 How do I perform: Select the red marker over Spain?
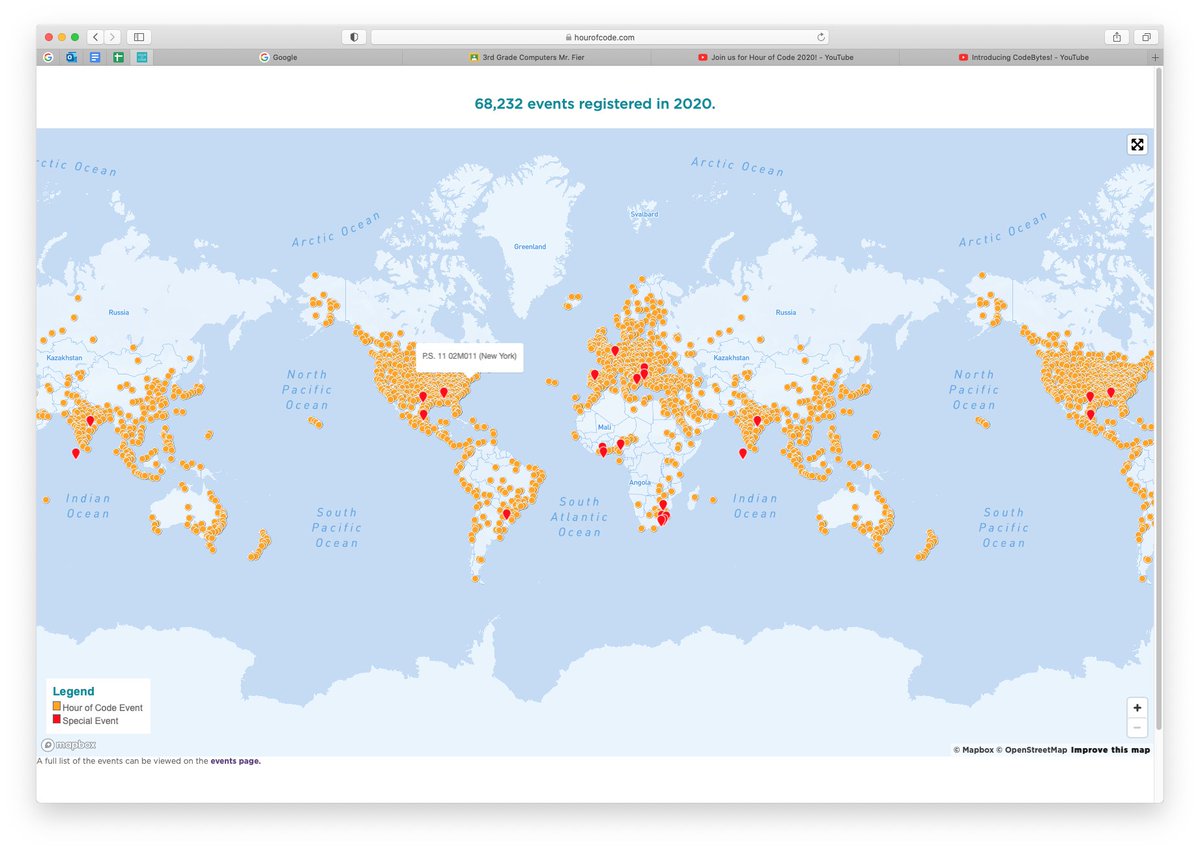point(594,375)
